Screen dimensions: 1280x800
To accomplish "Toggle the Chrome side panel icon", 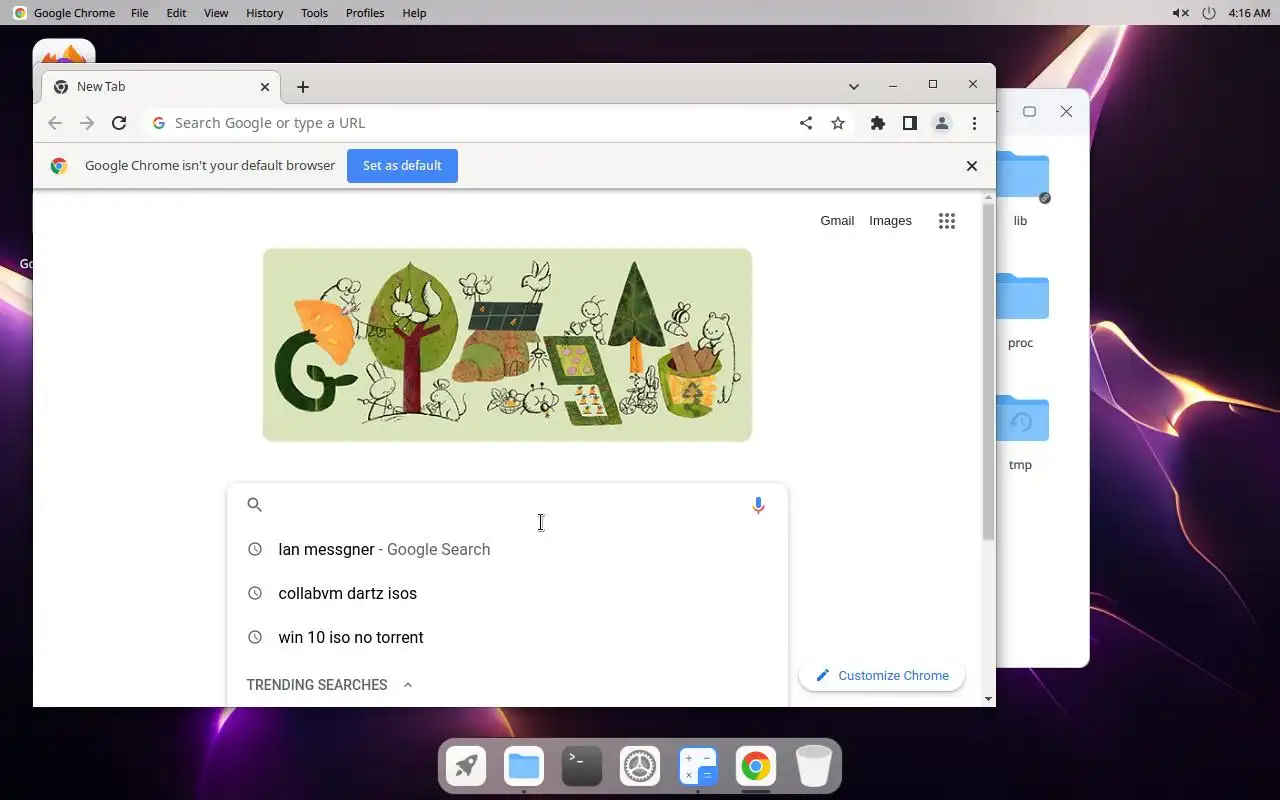I will click(x=910, y=123).
